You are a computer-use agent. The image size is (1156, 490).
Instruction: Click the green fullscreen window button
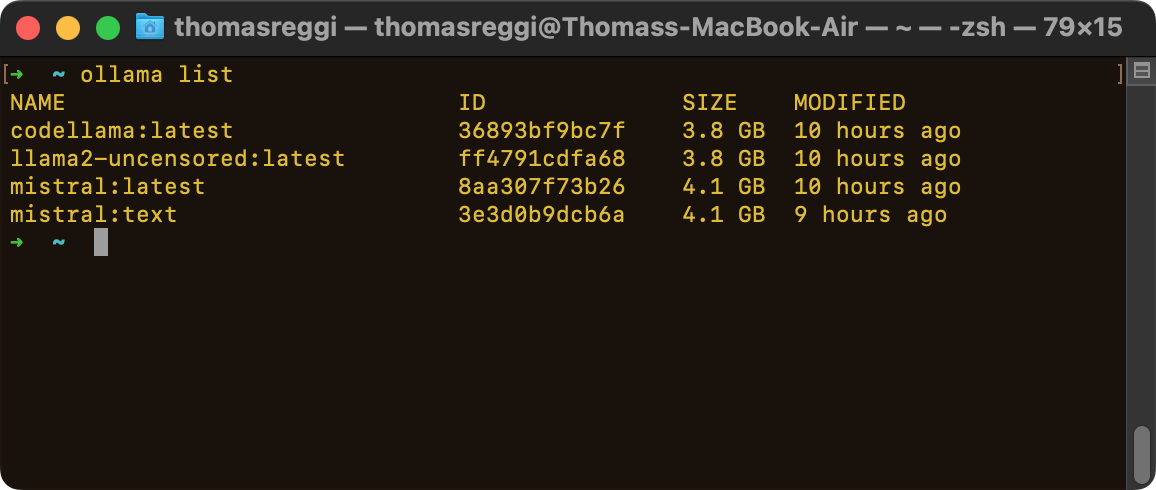[108, 28]
